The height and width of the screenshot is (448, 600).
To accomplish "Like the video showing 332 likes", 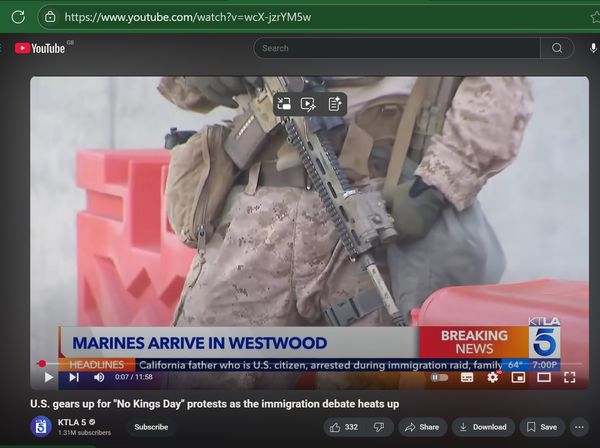I will (344, 427).
